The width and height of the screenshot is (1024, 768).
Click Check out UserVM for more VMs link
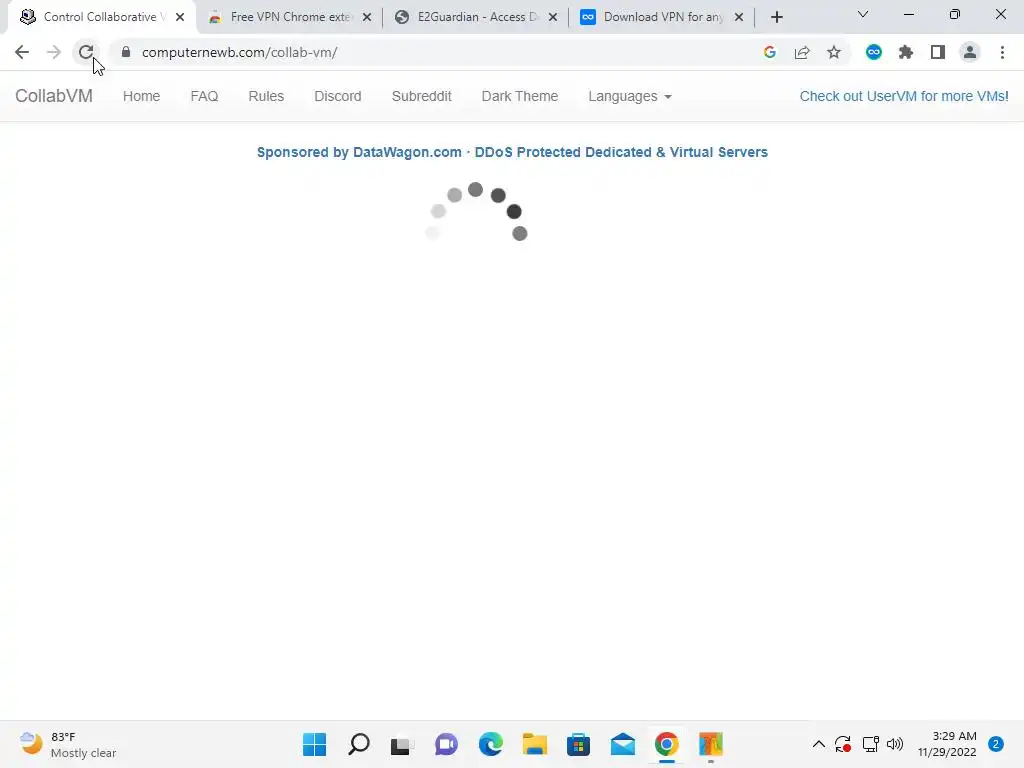(x=904, y=96)
